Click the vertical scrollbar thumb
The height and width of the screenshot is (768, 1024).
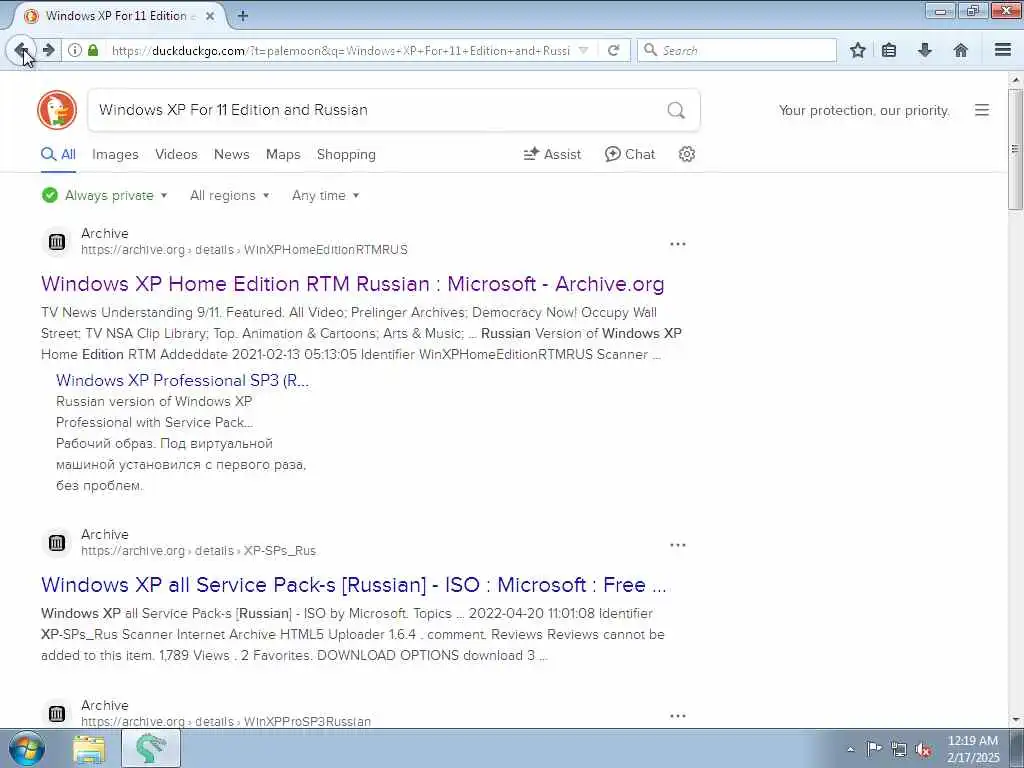[x=1015, y=150]
